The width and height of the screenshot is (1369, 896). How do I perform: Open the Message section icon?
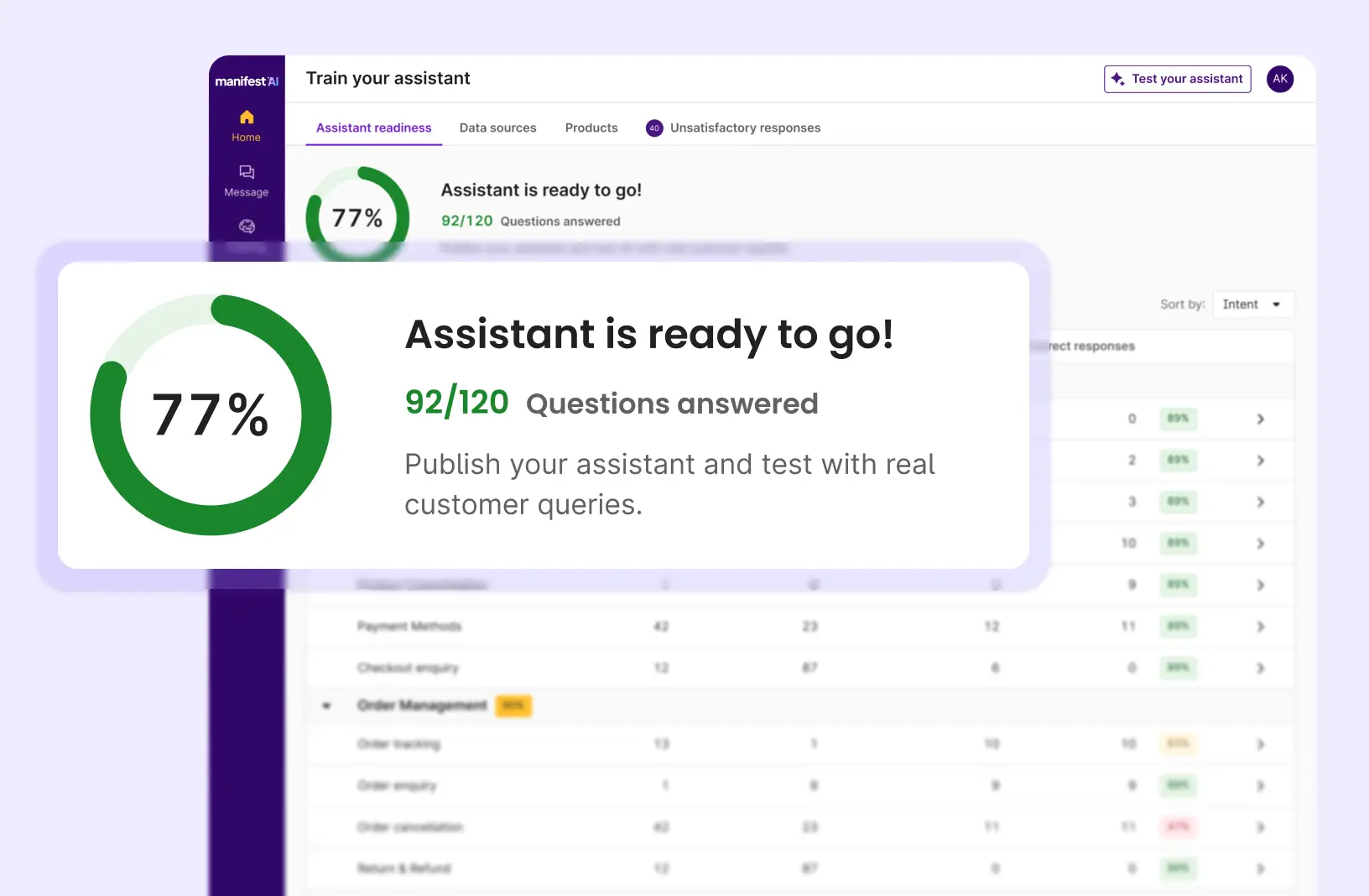click(246, 173)
